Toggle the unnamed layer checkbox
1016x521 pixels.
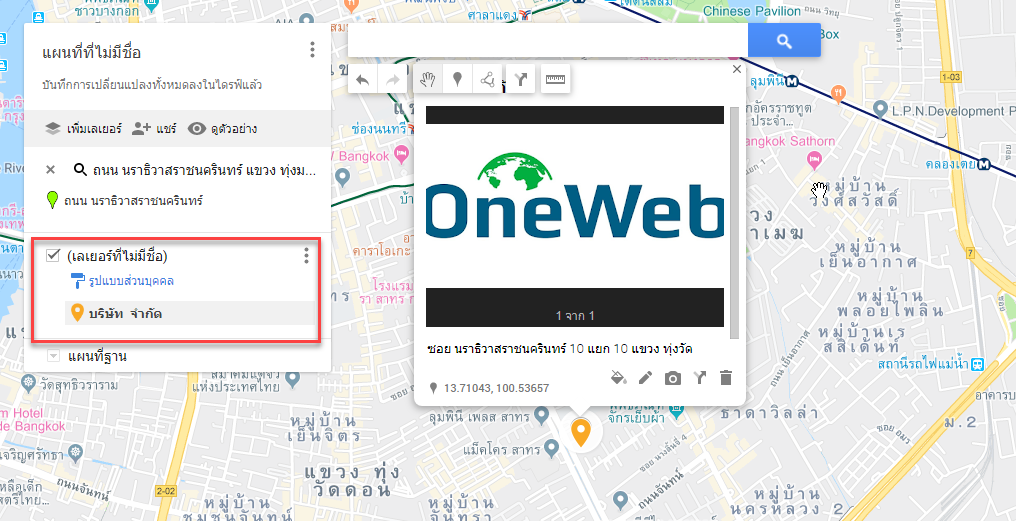pos(53,256)
